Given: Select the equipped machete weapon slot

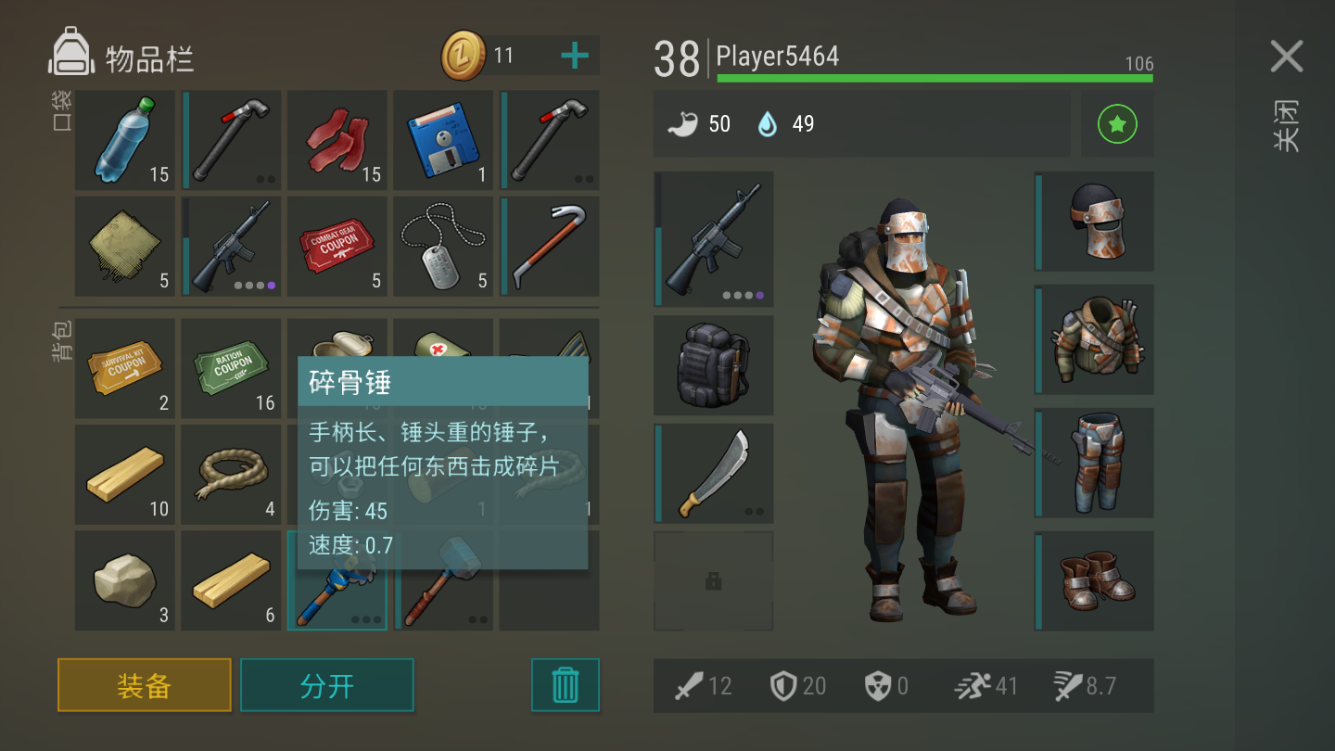Looking at the screenshot, I should (x=714, y=473).
